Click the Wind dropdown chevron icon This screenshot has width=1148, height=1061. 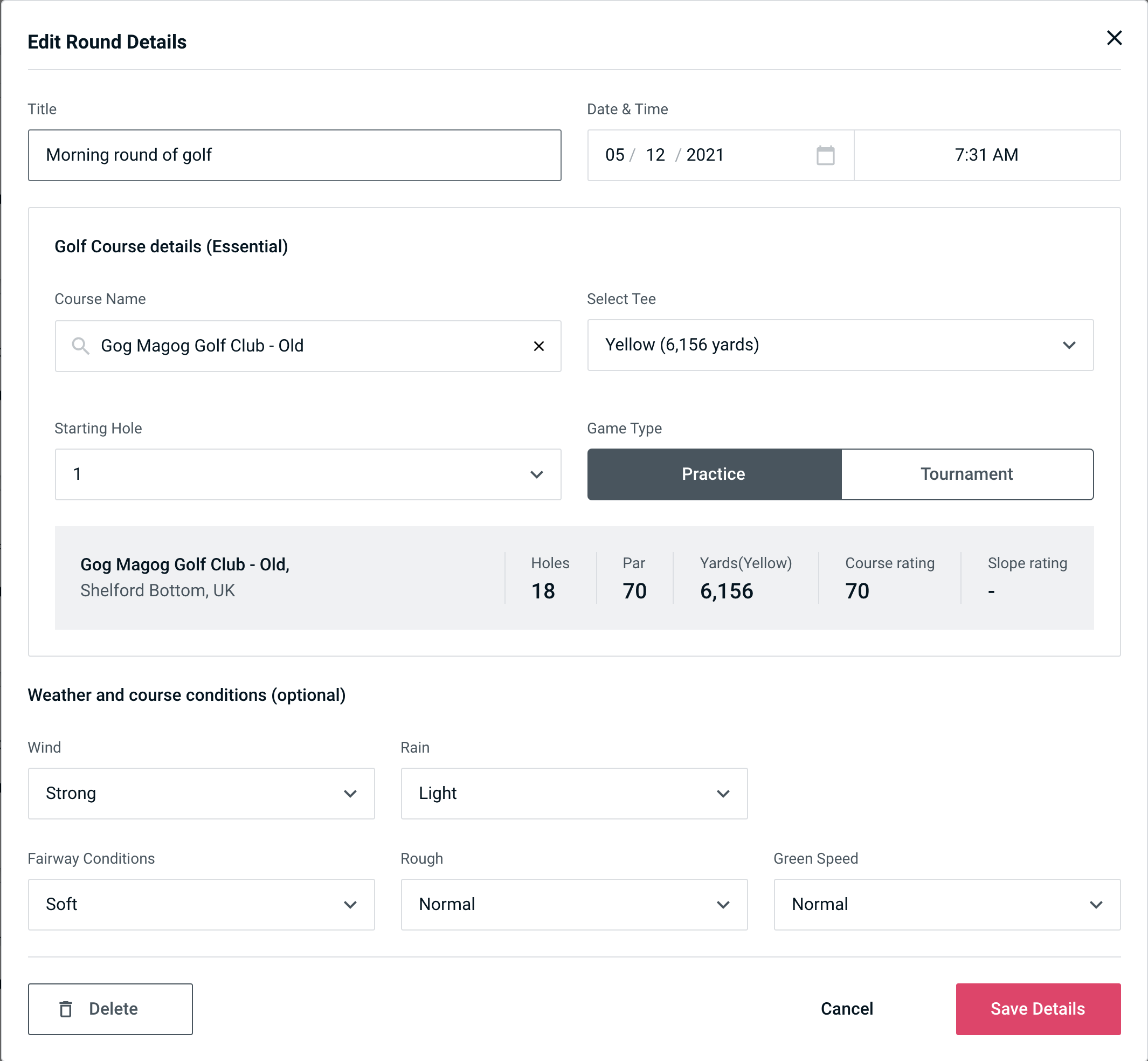(351, 793)
